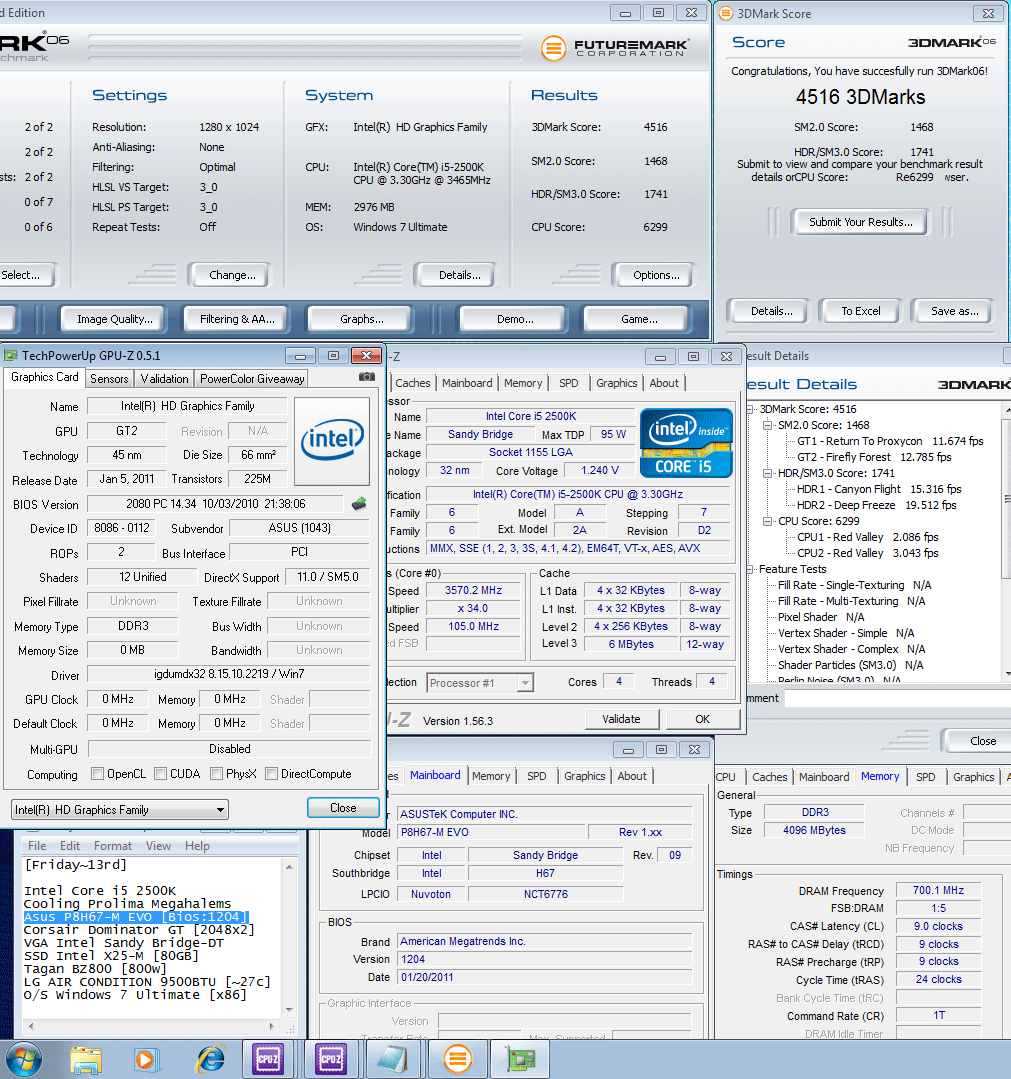Viewport: 1011px width, 1079px height.
Task: Open the Windows Start orb
Action: pyautogui.click(x=22, y=1060)
